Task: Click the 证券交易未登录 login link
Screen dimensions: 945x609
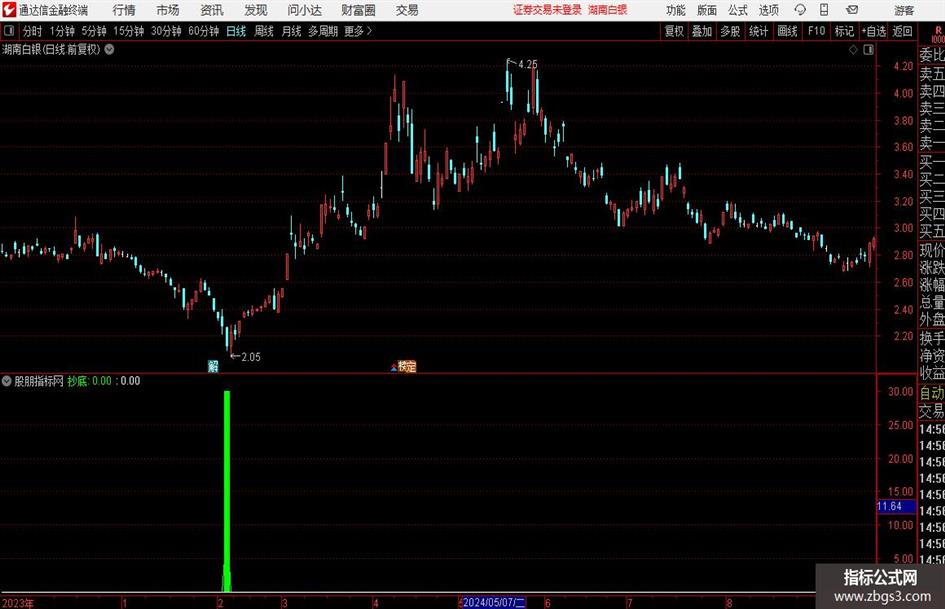Action: (547, 10)
